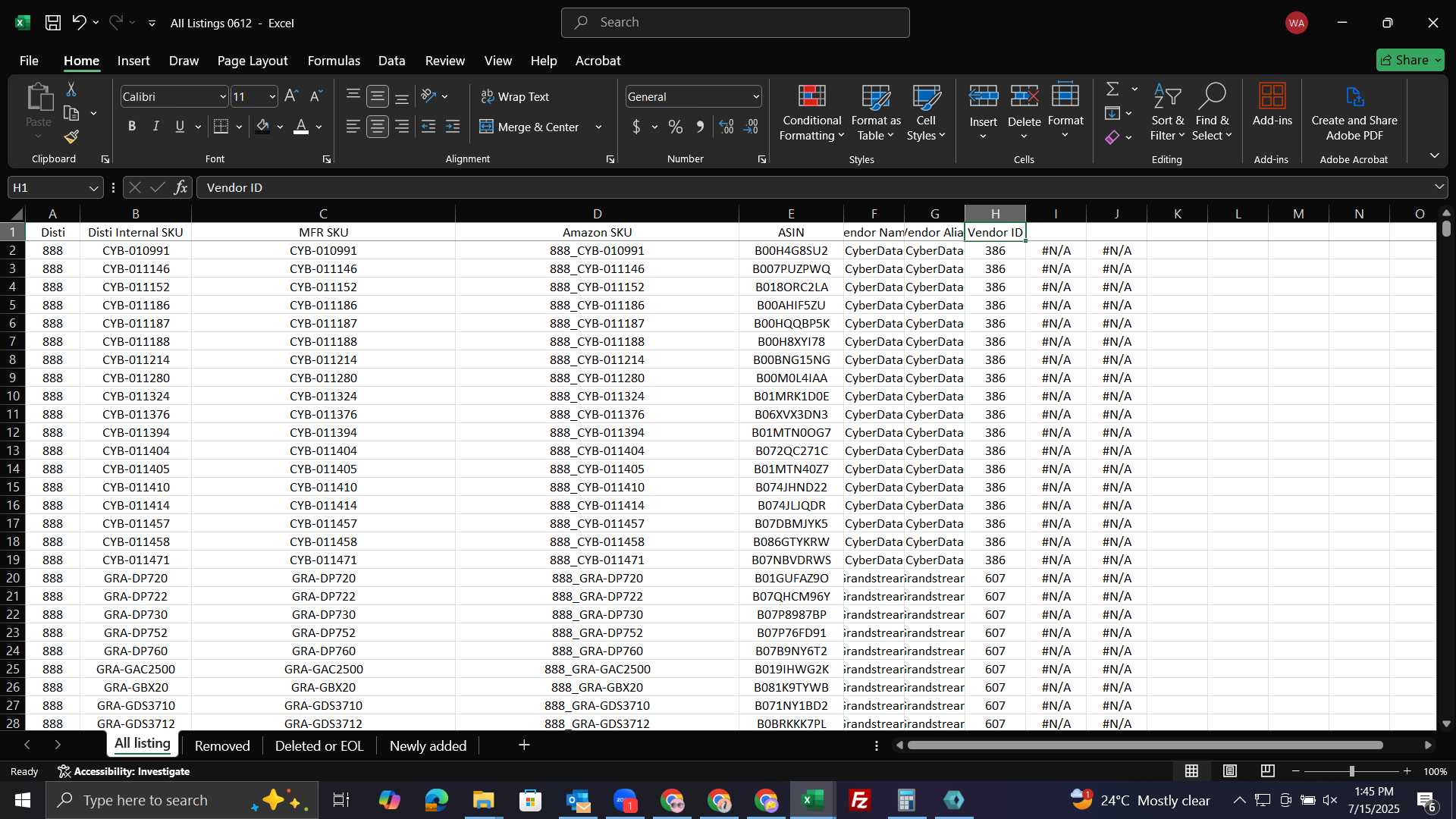1456x819 pixels.
Task: Click the AutoSum sigma icon
Action: point(1112,89)
